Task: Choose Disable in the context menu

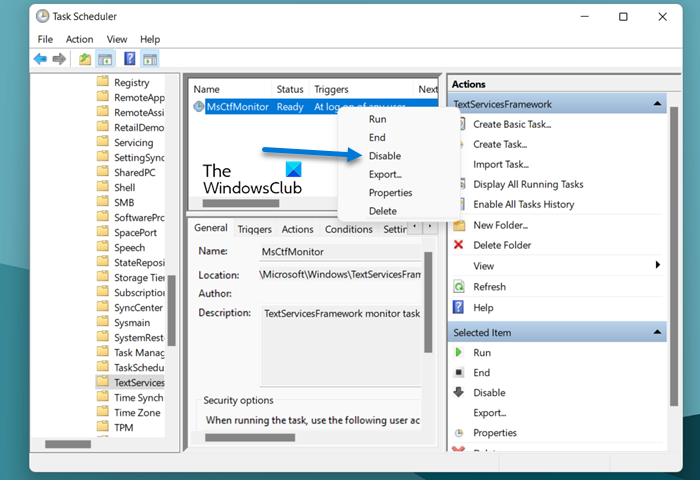Action: tap(385, 156)
